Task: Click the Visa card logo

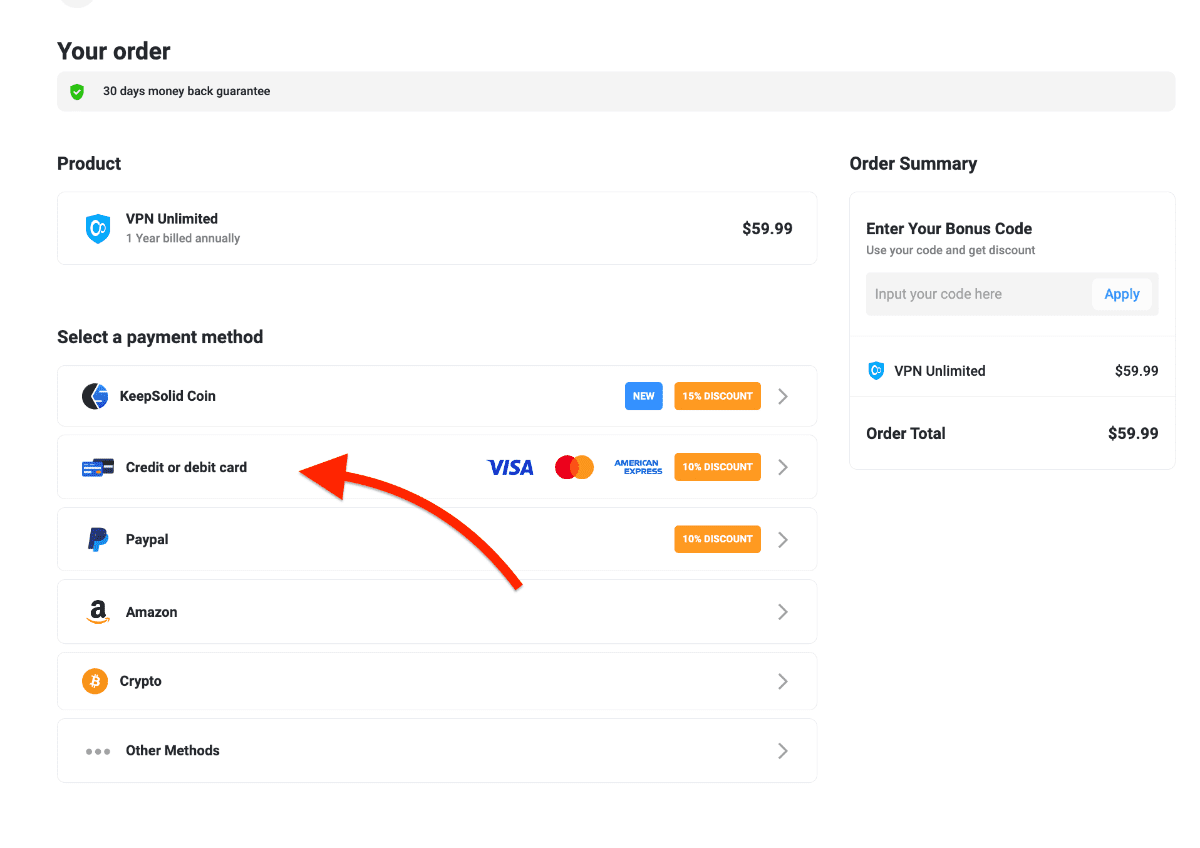Action: pos(510,467)
